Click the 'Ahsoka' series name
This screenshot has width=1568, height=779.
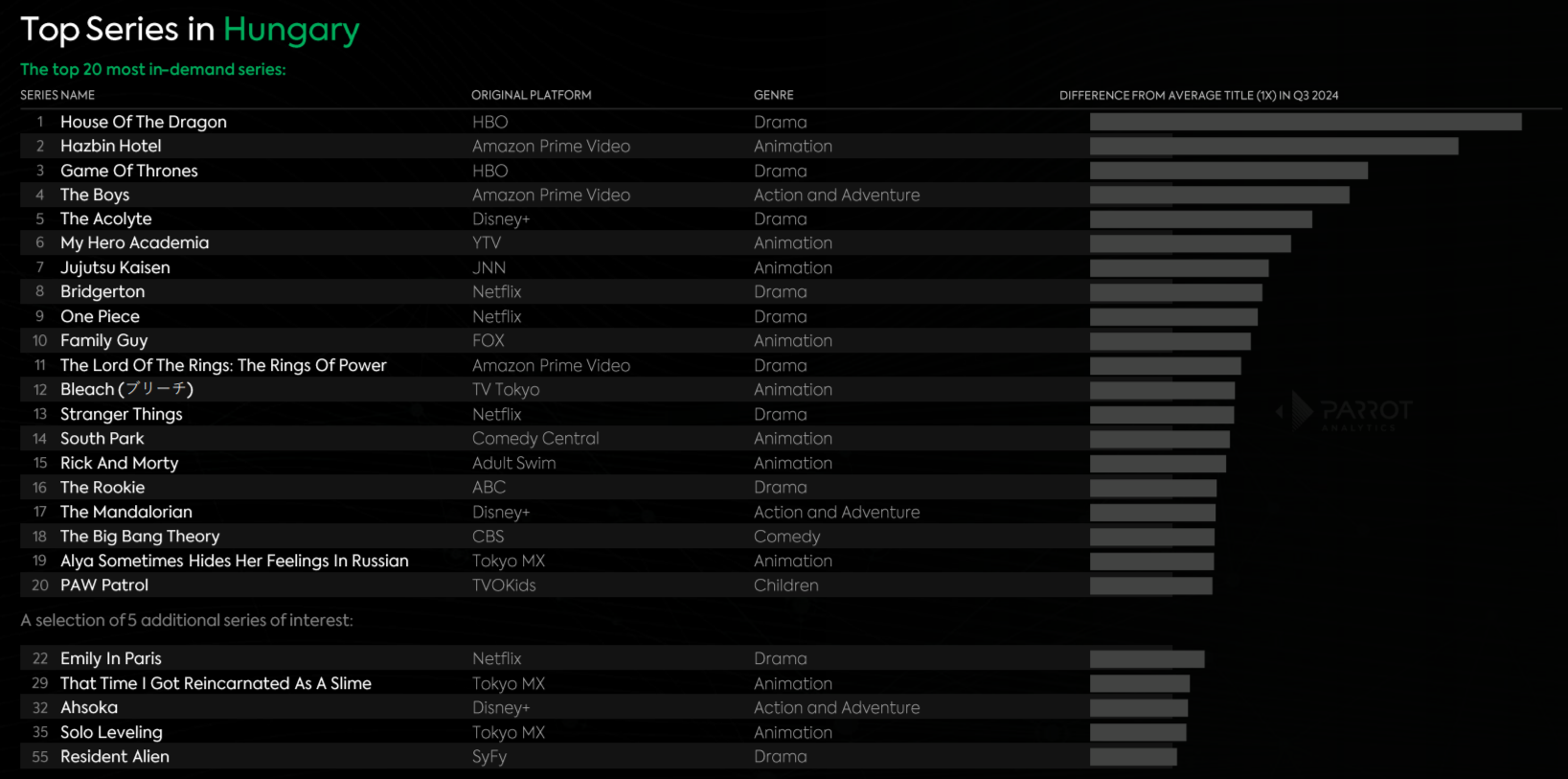coord(89,707)
